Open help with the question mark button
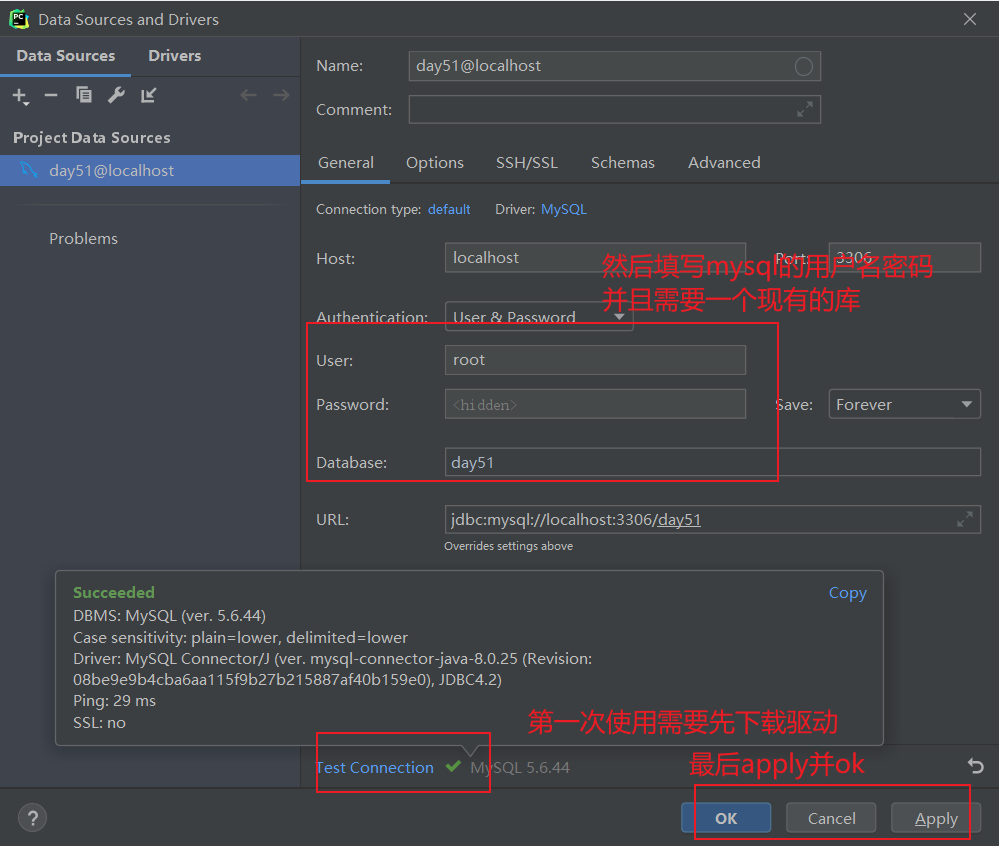 [32, 818]
